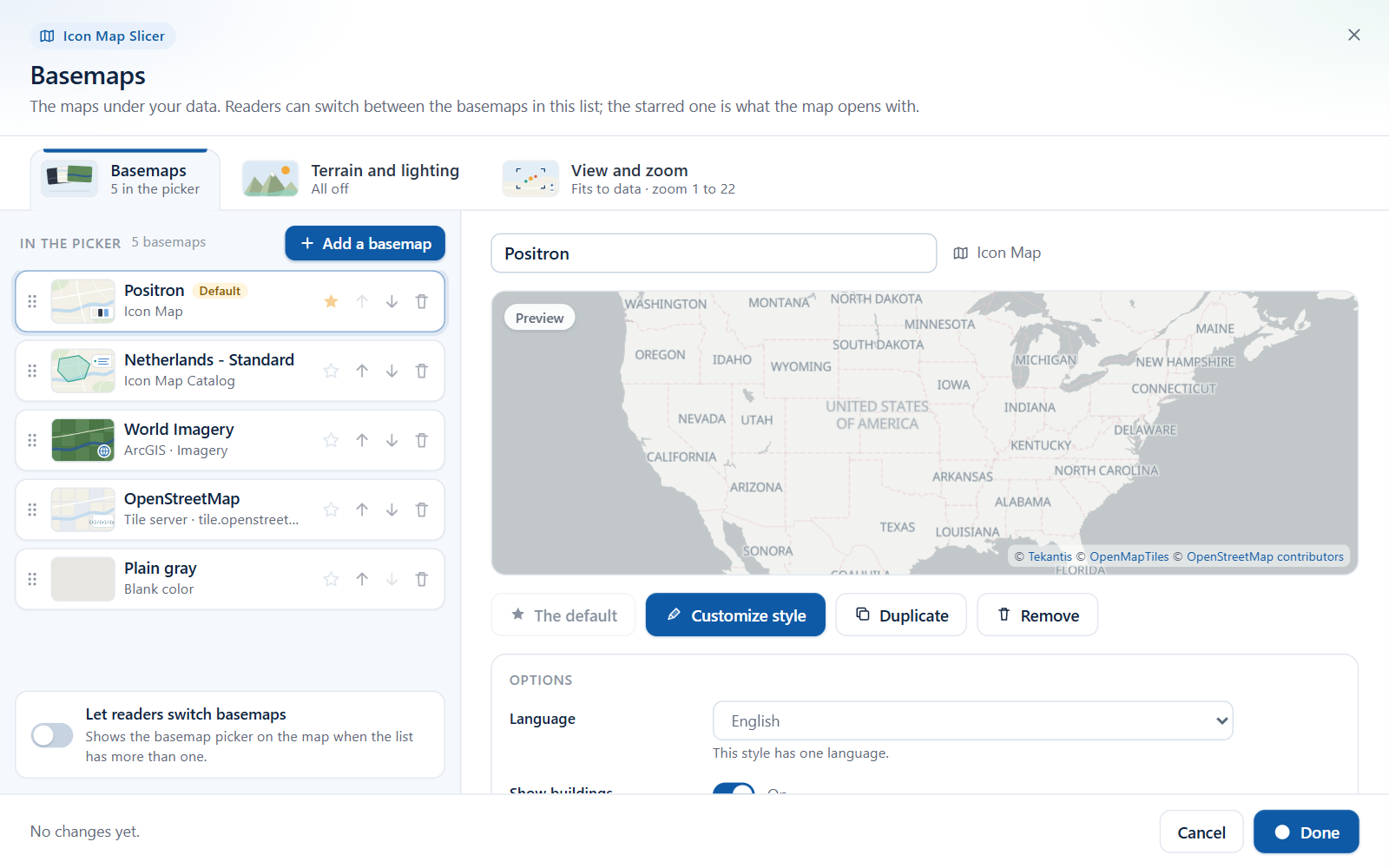The image size is (1389, 868).
Task: Star Netherlands - Standard as default basemap
Action: [x=331, y=371]
